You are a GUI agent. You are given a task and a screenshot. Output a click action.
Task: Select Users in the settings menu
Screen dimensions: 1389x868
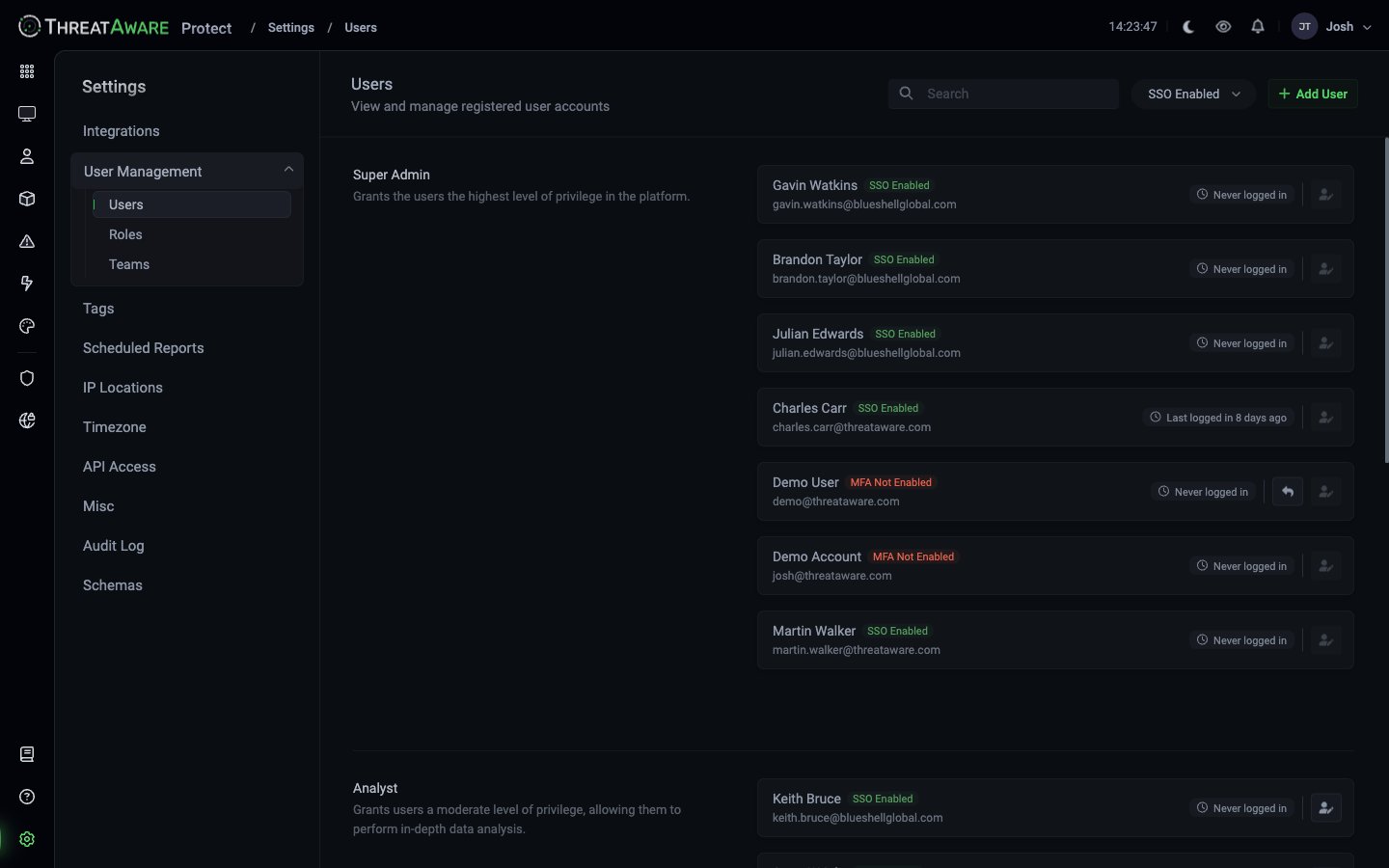192,204
